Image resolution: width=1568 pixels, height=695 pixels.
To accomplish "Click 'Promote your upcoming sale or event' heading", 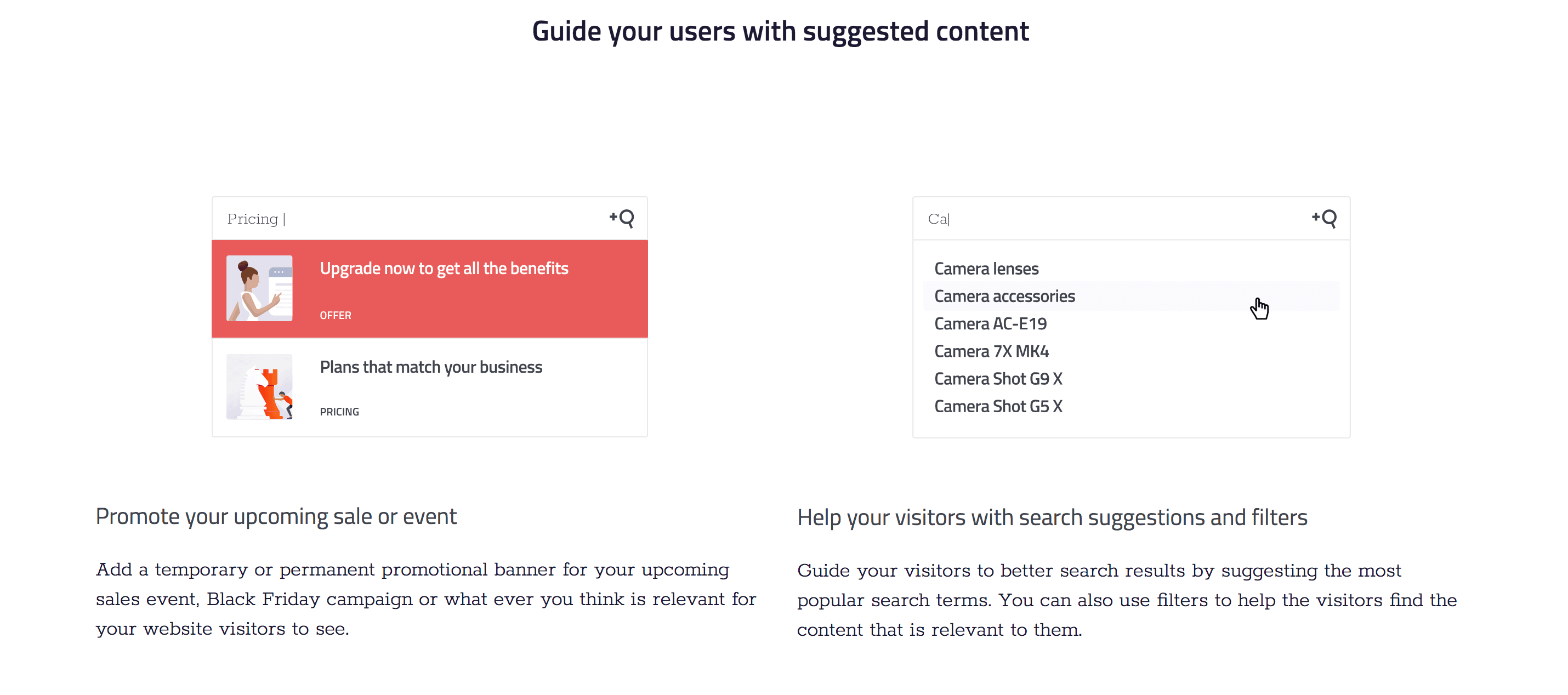I will [276, 517].
